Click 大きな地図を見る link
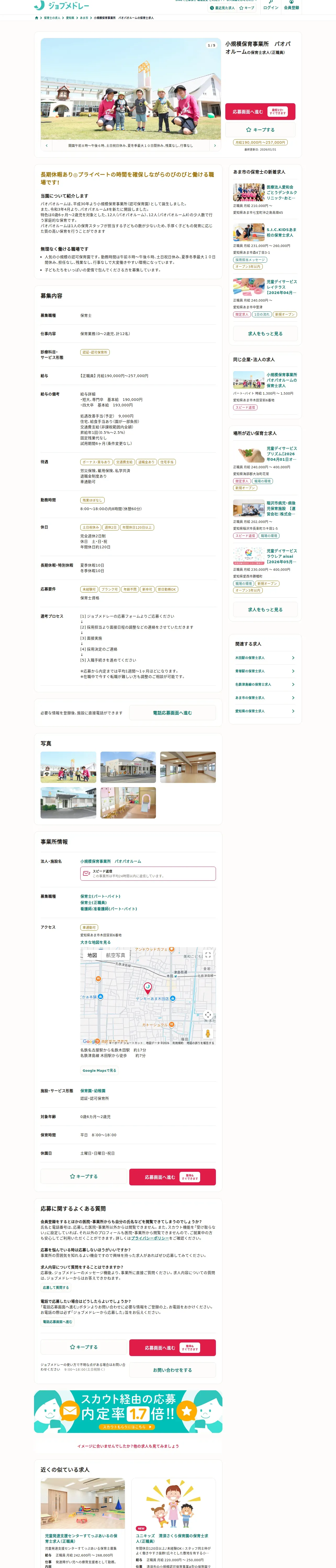336x1568 pixels. pos(96,942)
